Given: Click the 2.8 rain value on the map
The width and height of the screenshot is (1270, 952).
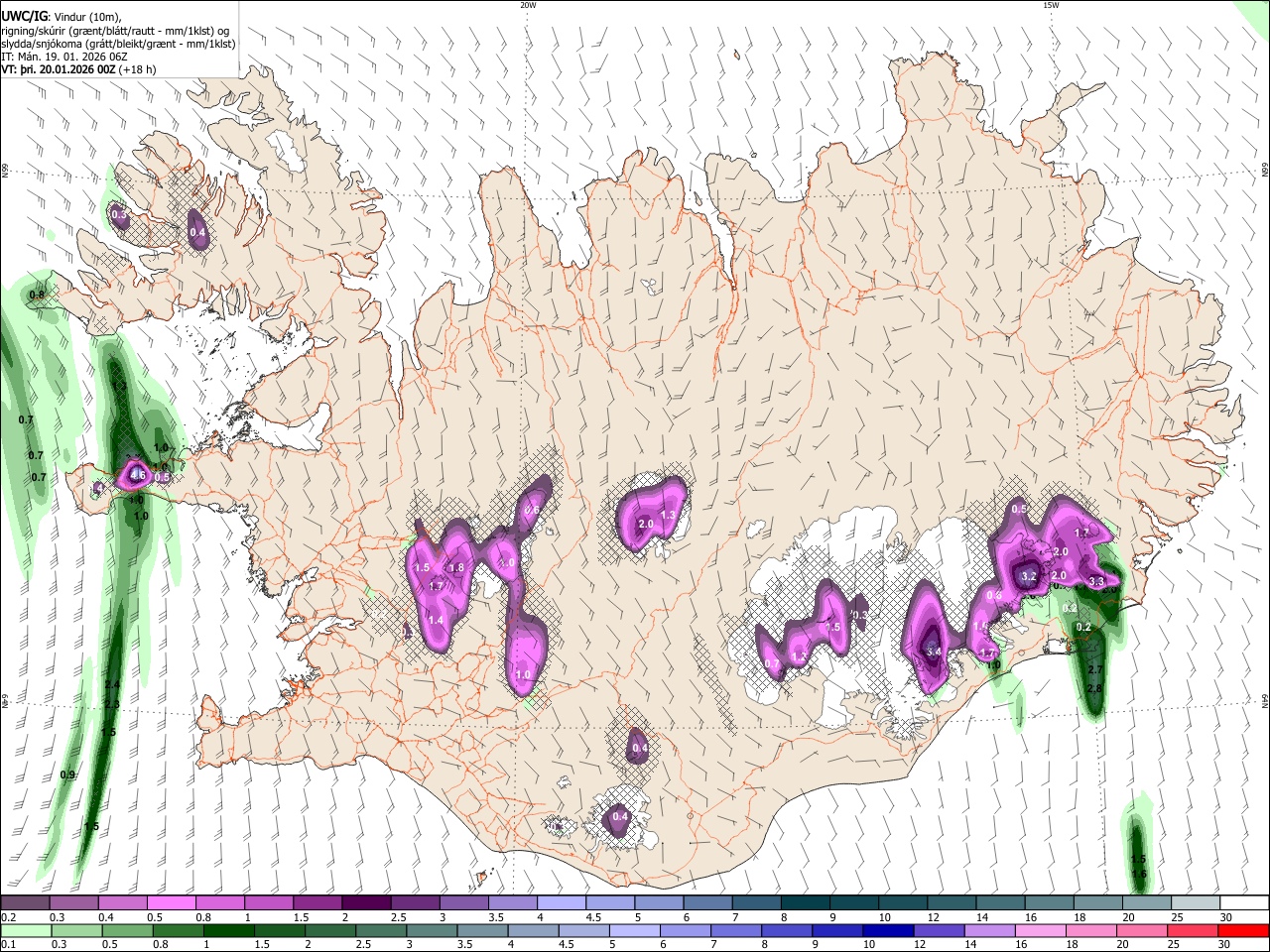Looking at the screenshot, I should pos(1095,688).
